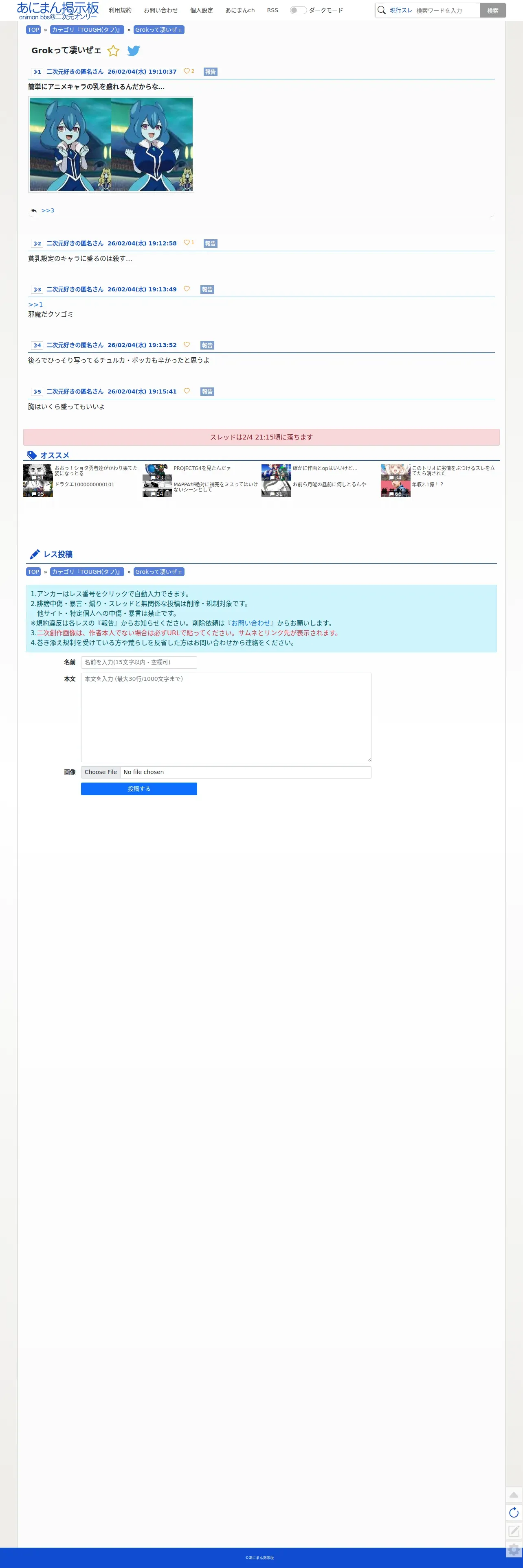Click the Choose File button

101,772
